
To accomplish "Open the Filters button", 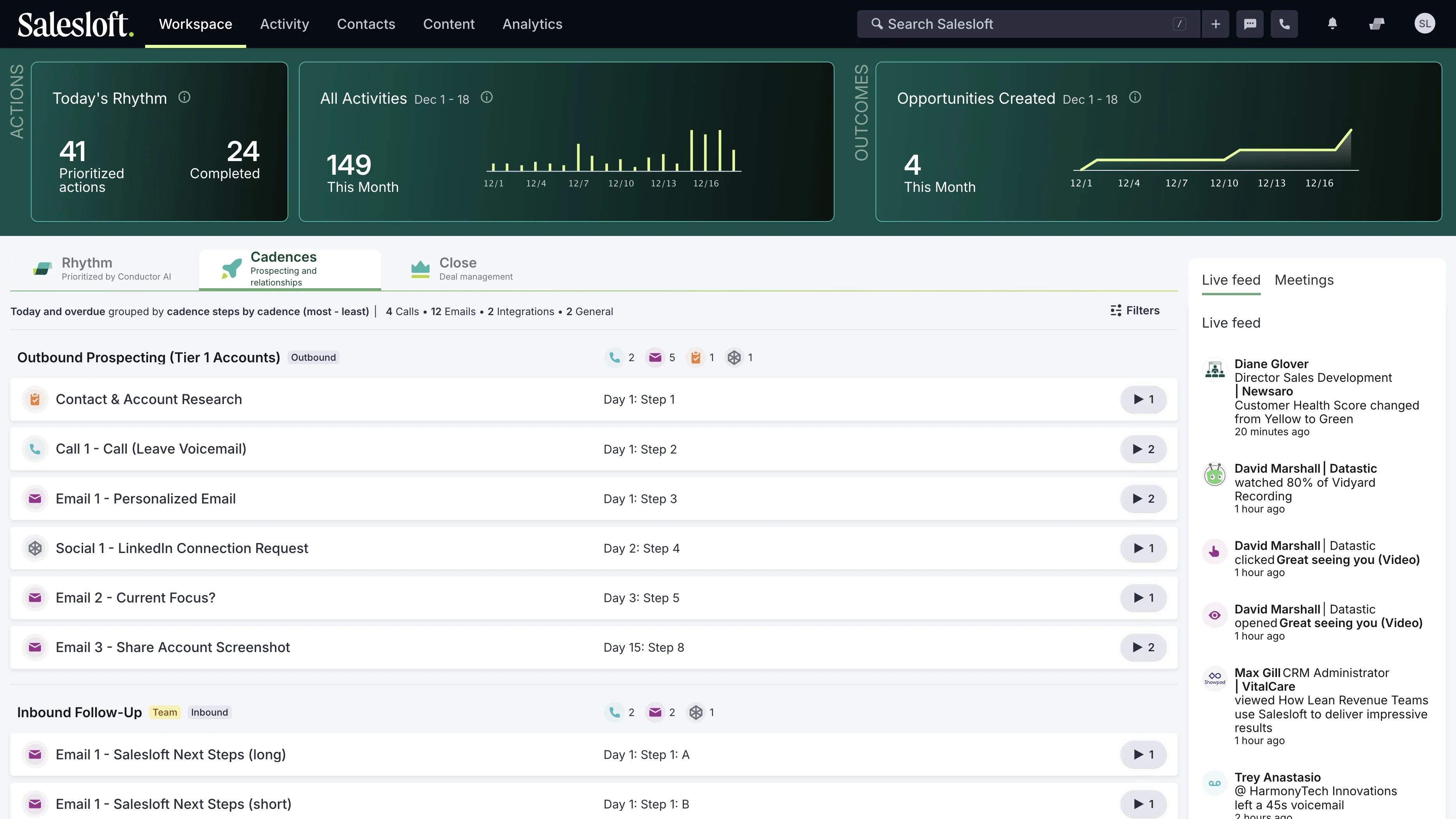I will (x=1135, y=311).
